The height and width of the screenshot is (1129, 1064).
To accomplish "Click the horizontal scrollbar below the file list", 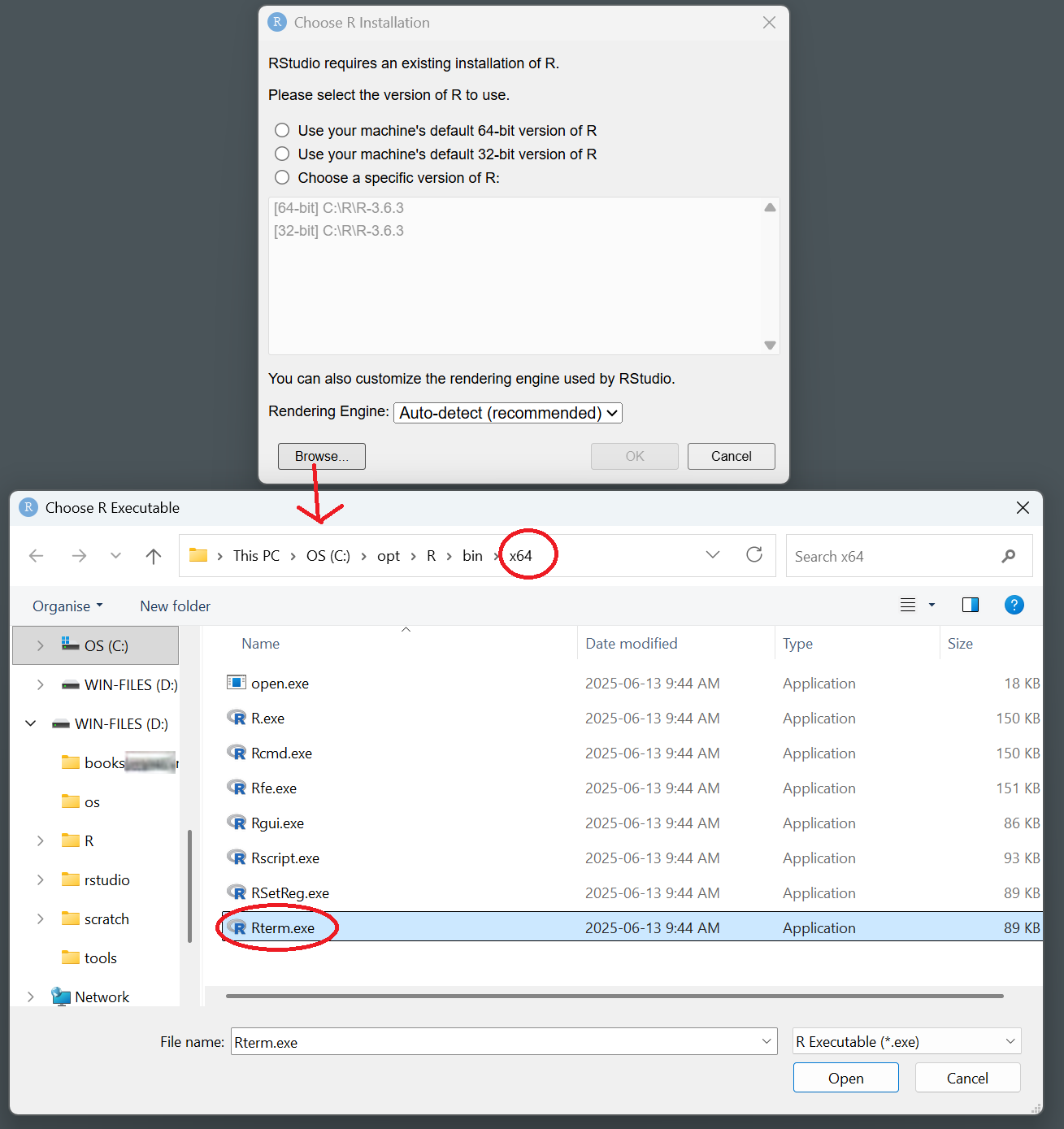I will click(x=615, y=996).
